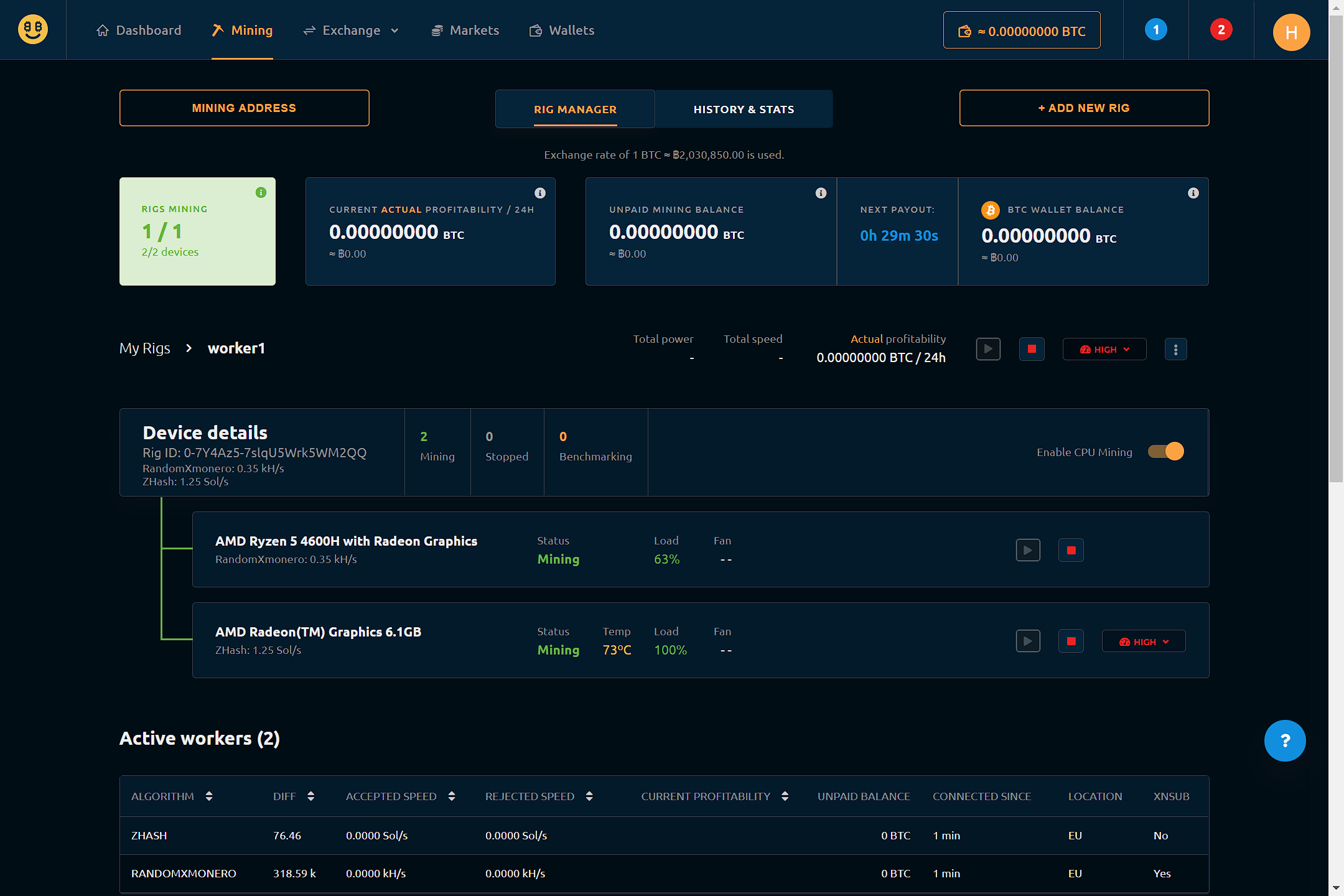Click the page vertical scrollbar
Image resolution: width=1344 pixels, height=896 pixels.
[x=1336, y=249]
